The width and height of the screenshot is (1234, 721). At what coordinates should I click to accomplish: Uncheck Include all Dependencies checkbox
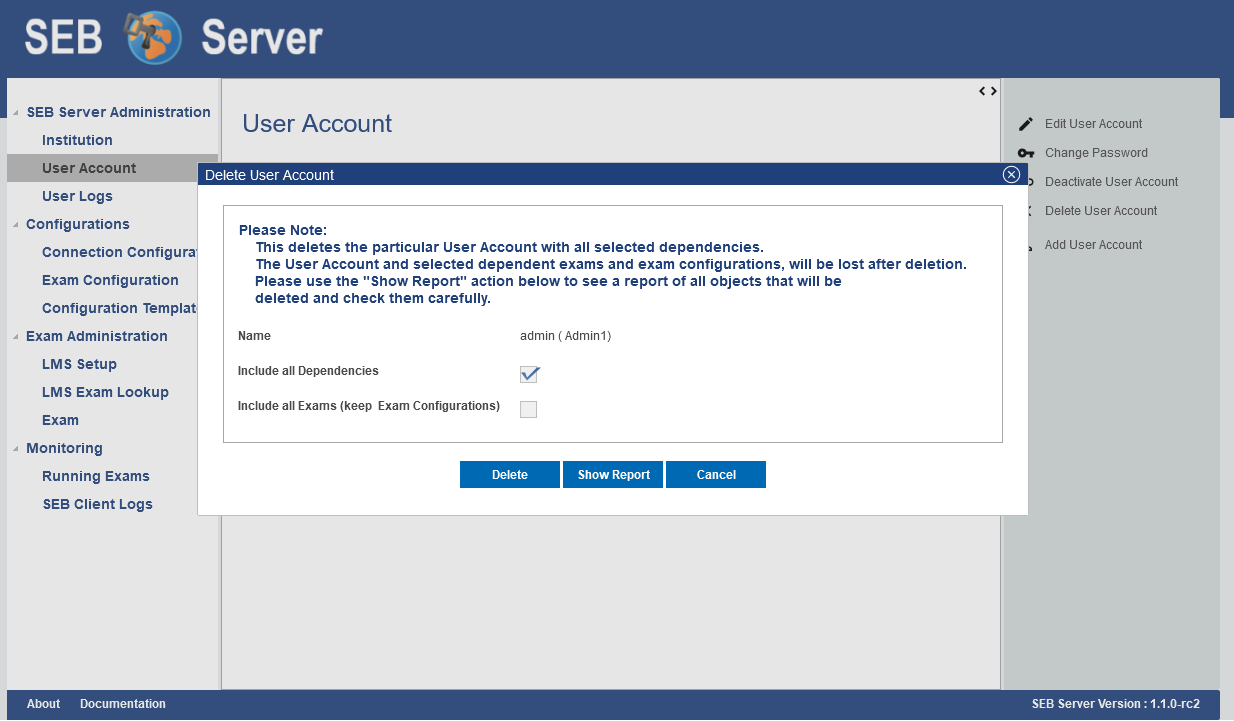pos(529,374)
